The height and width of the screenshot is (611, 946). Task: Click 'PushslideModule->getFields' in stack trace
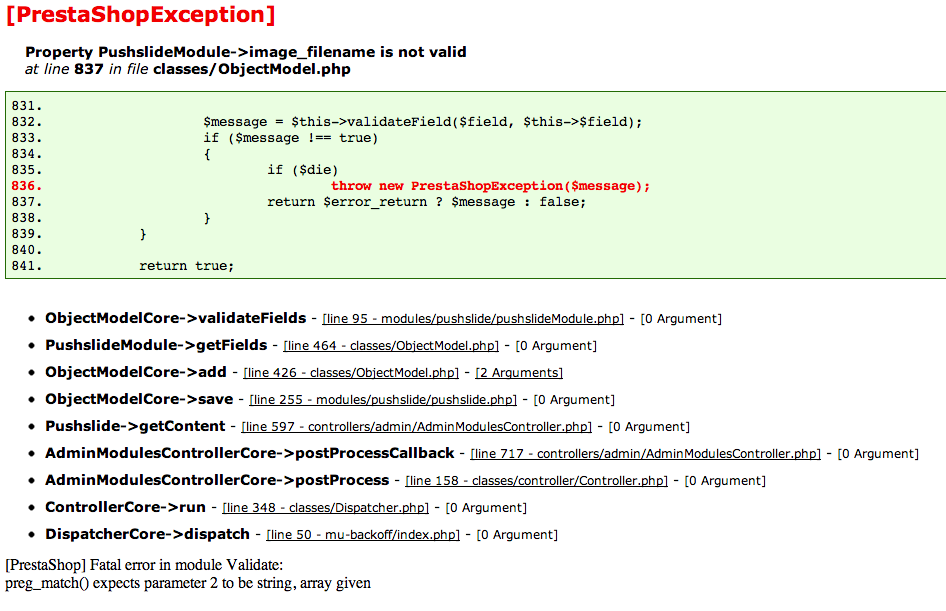[156, 345]
